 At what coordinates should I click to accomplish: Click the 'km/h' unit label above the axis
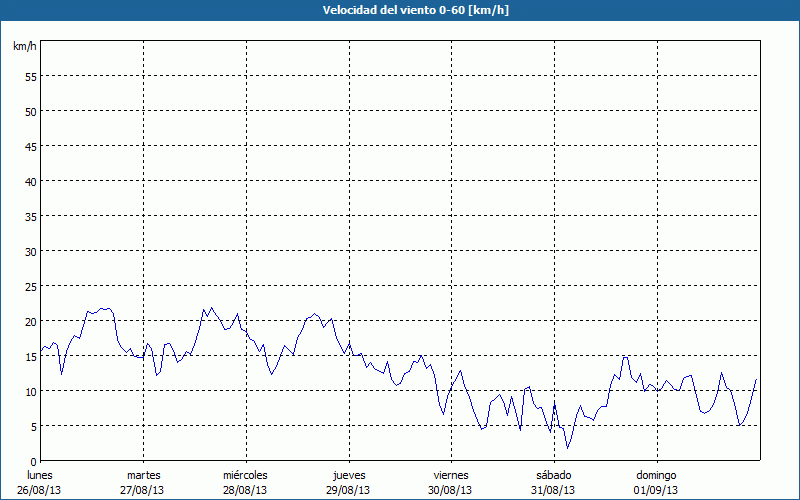click(25, 47)
